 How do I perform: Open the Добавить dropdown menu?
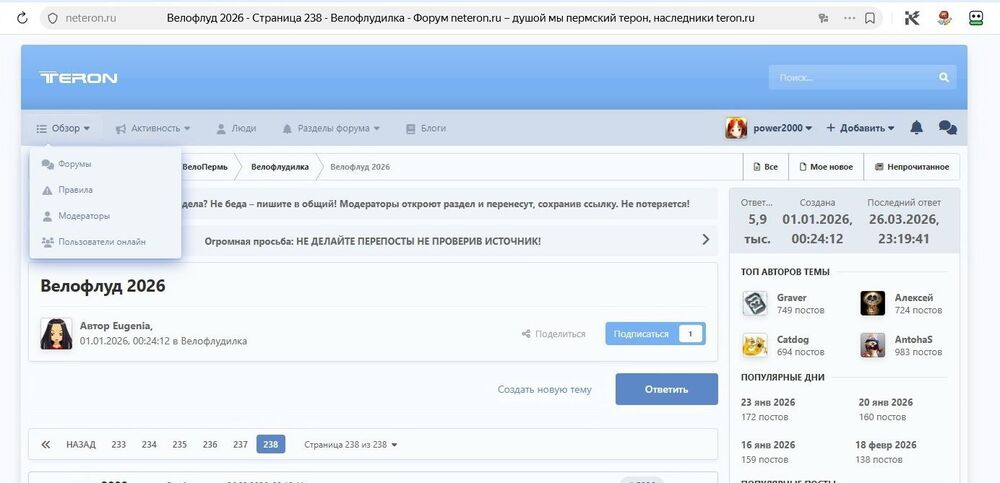coord(860,128)
